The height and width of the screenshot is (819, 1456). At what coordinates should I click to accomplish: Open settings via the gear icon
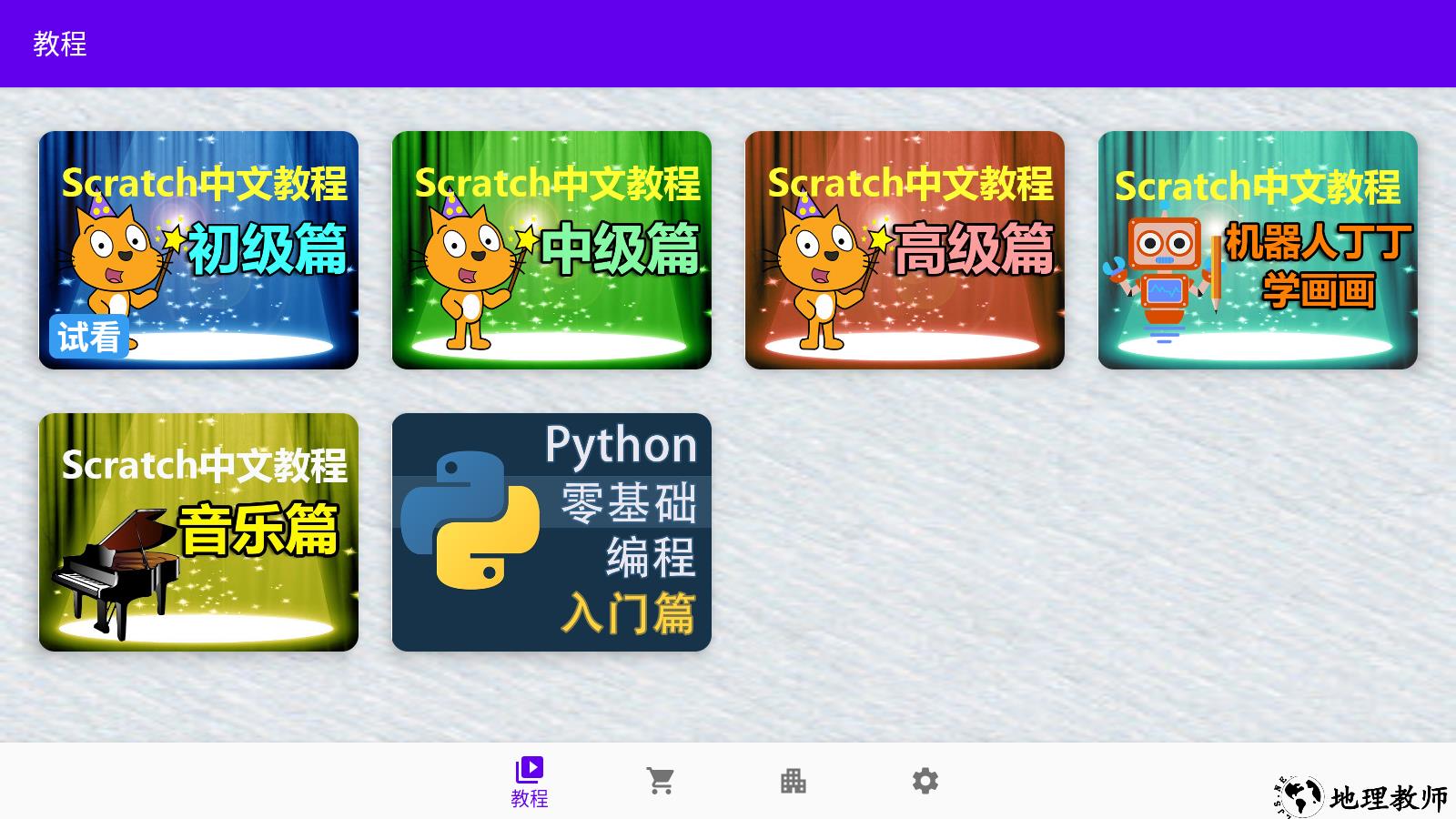925,781
